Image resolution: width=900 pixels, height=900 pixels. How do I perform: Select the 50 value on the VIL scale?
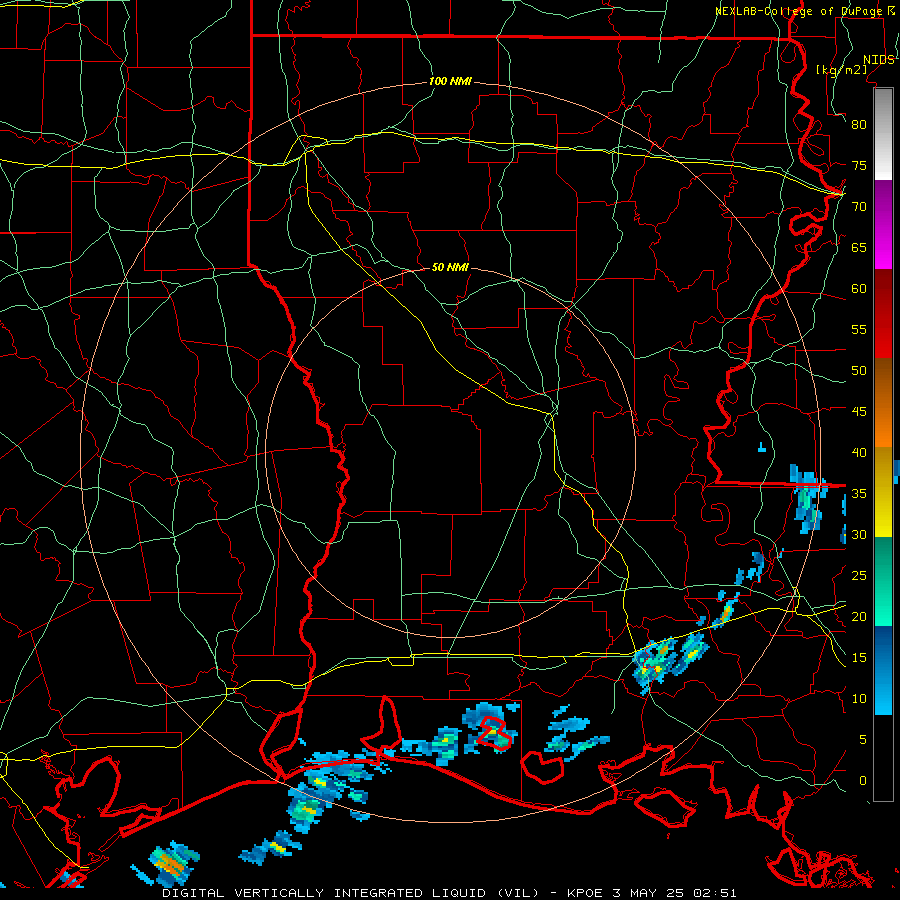tap(859, 371)
